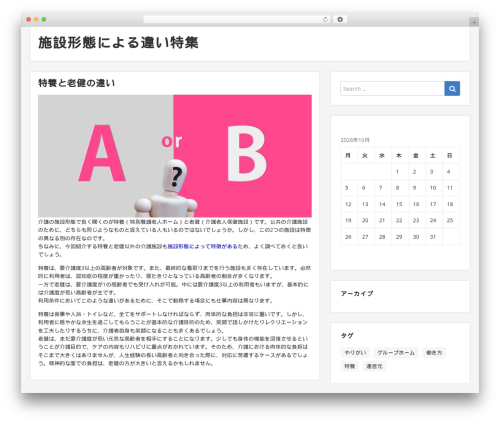Select the 特養 tag
Image resolution: width=500 pixels, height=423 pixels.
point(350,366)
